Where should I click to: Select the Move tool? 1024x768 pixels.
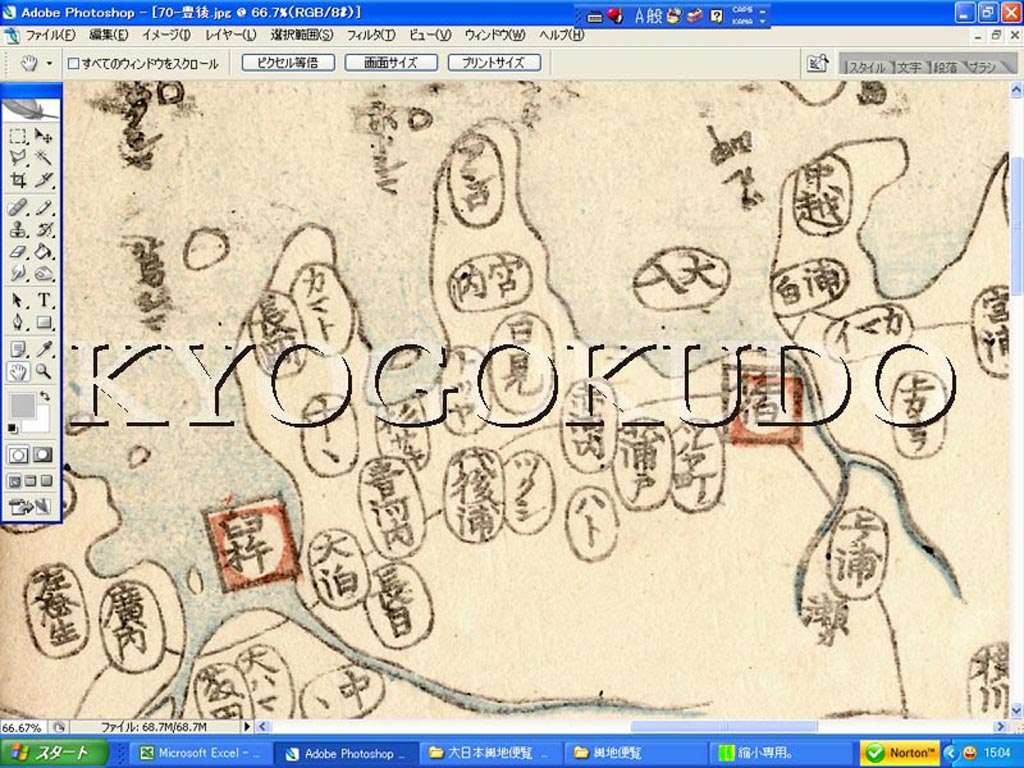pos(43,136)
